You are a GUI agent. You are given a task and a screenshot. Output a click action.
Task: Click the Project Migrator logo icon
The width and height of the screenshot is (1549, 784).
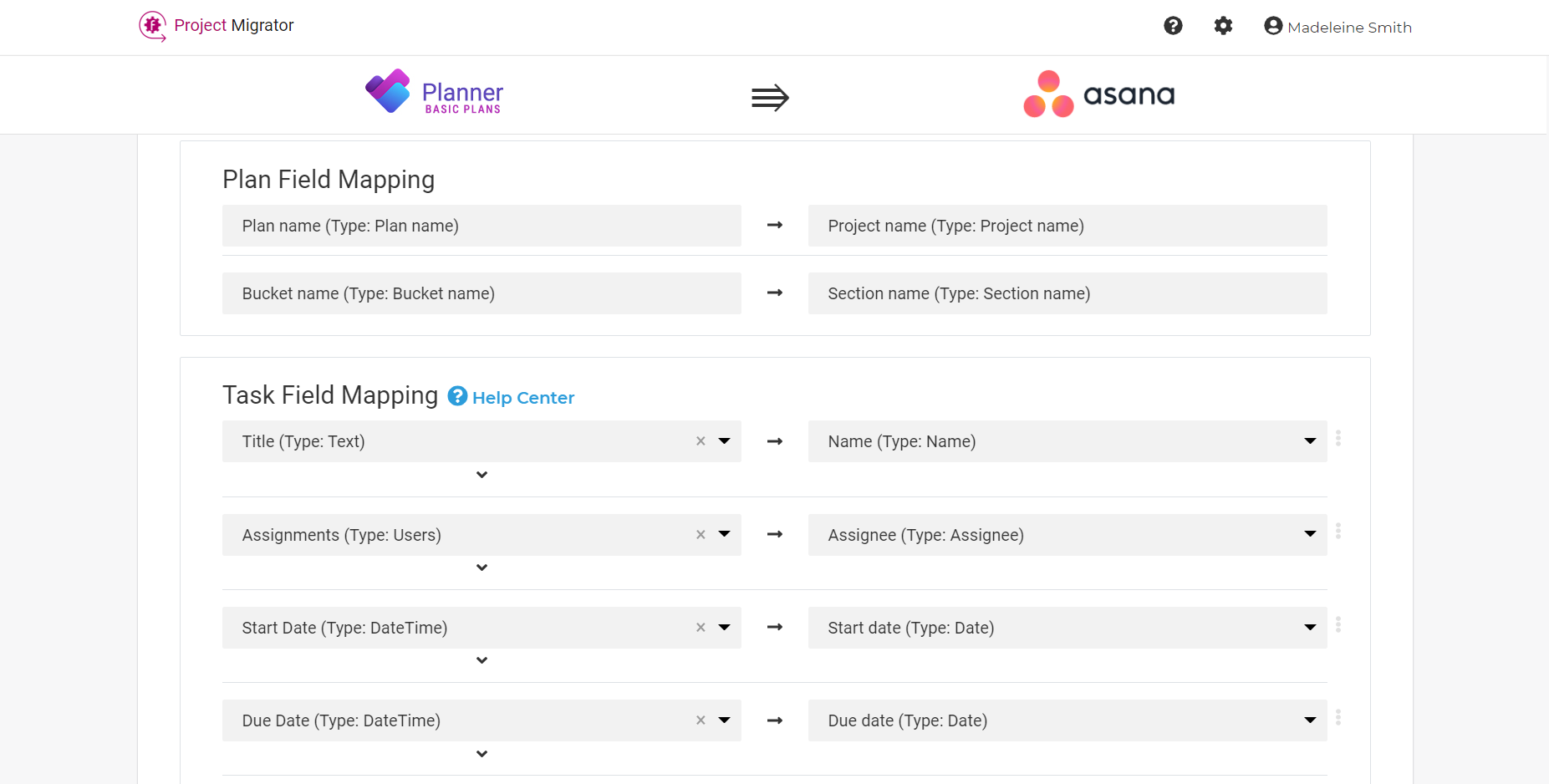(x=152, y=26)
